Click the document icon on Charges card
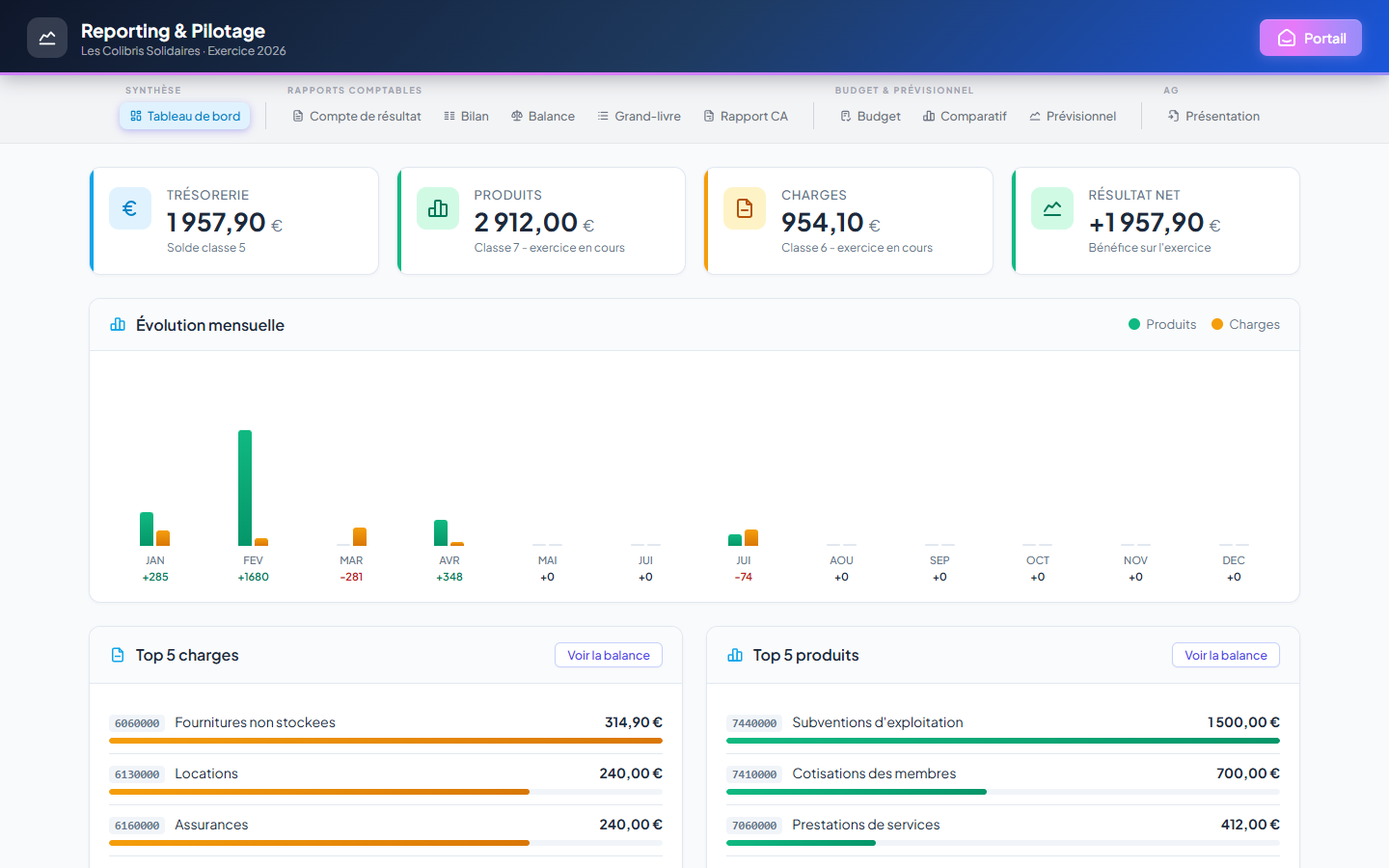 click(x=745, y=208)
